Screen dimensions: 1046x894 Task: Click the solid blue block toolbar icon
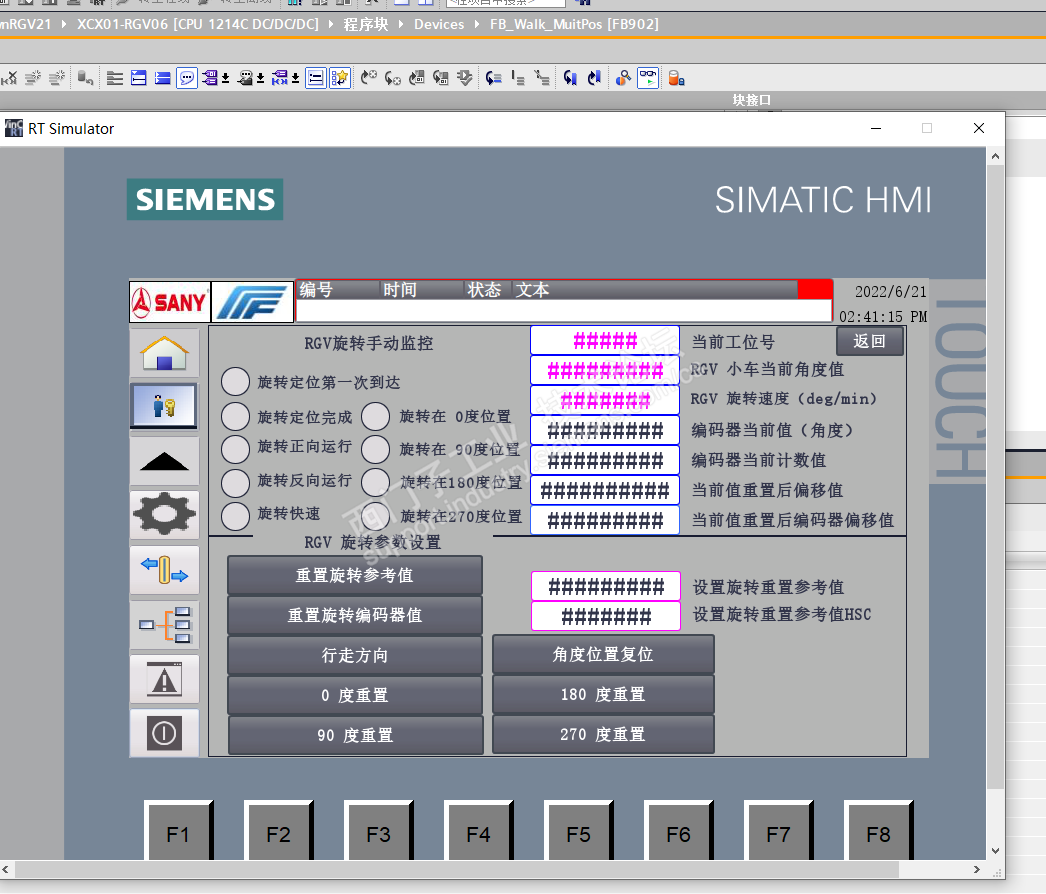tap(163, 79)
